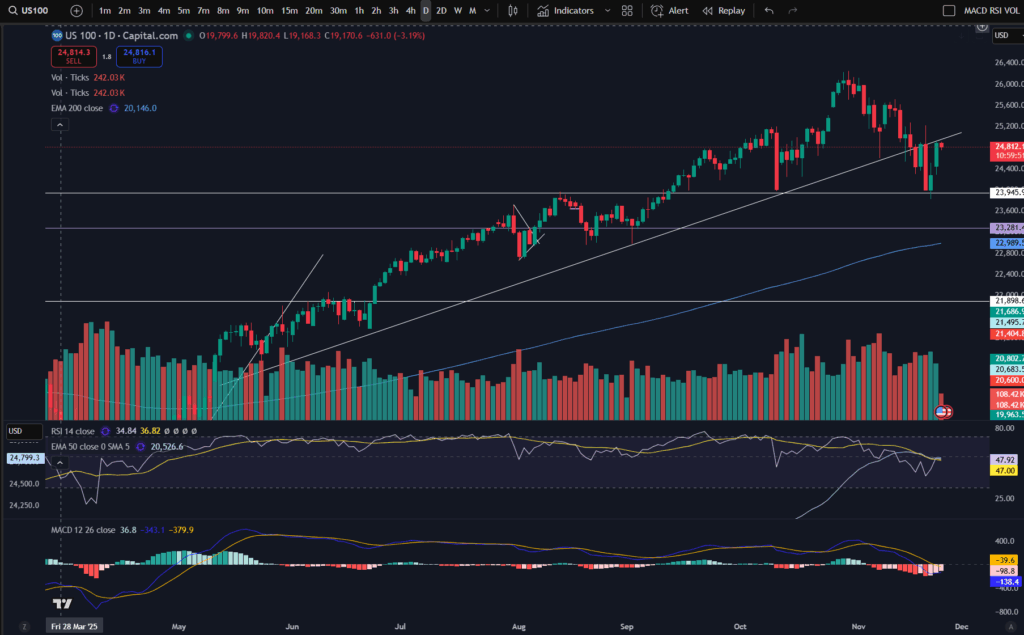Switch to the 5m timeframe
1024x635 pixels.
184,10
